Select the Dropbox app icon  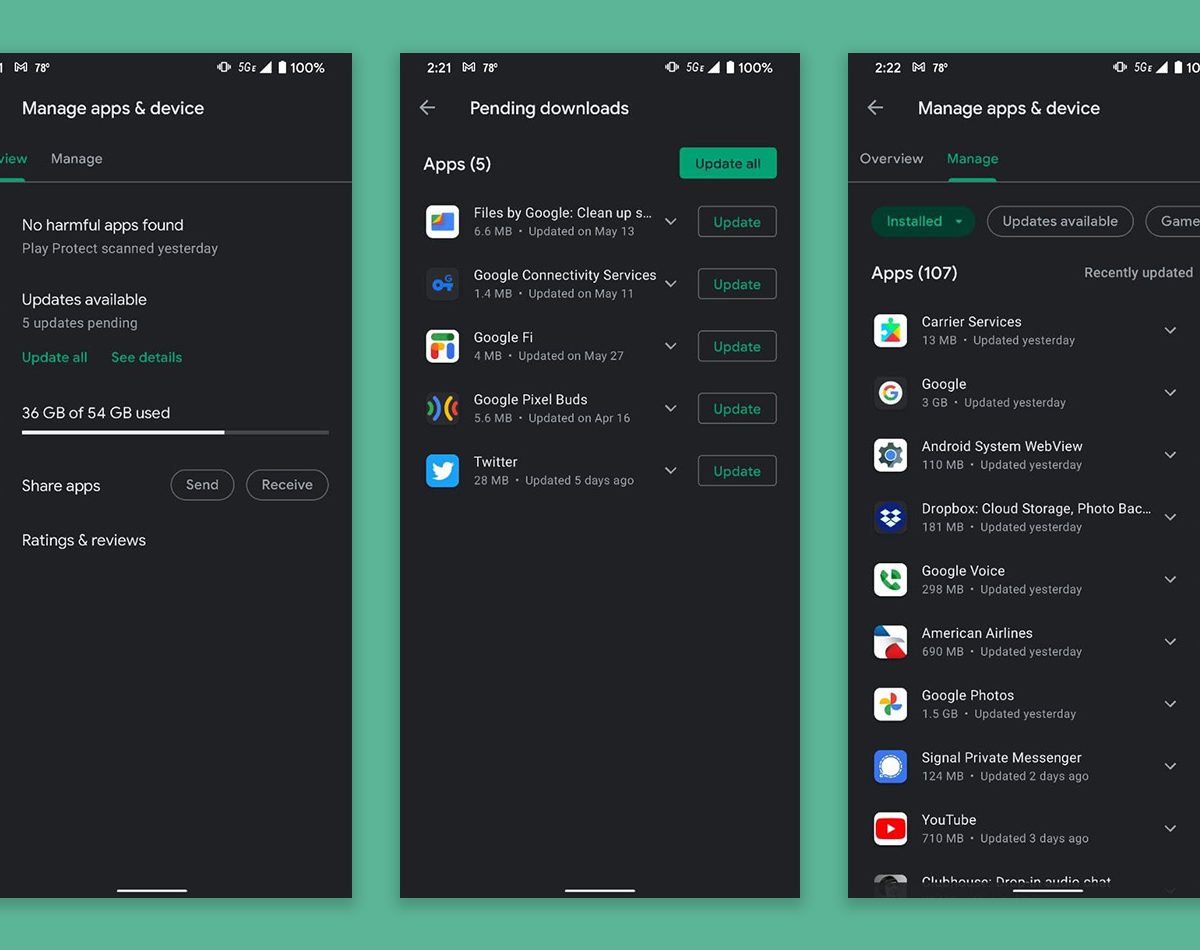coord(890,517)
